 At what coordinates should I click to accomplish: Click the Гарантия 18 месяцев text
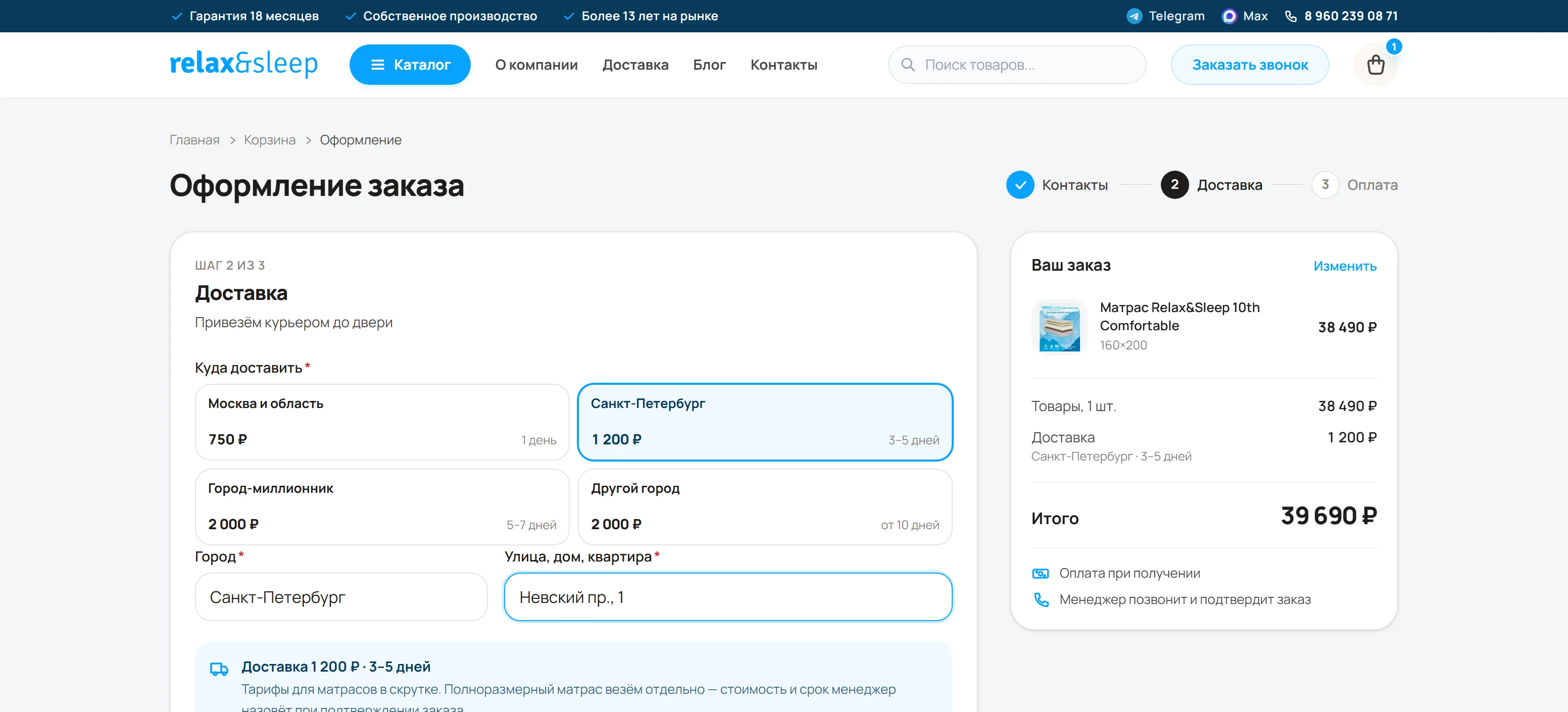coord(254,17)
